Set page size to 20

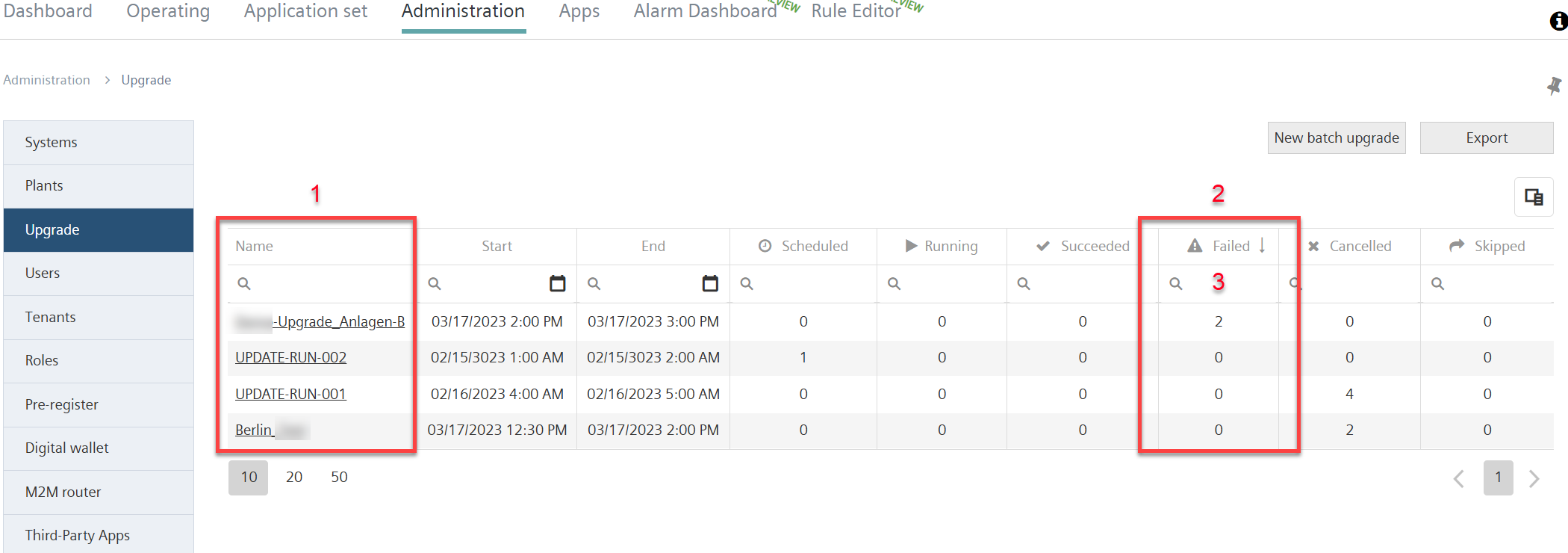294,478
